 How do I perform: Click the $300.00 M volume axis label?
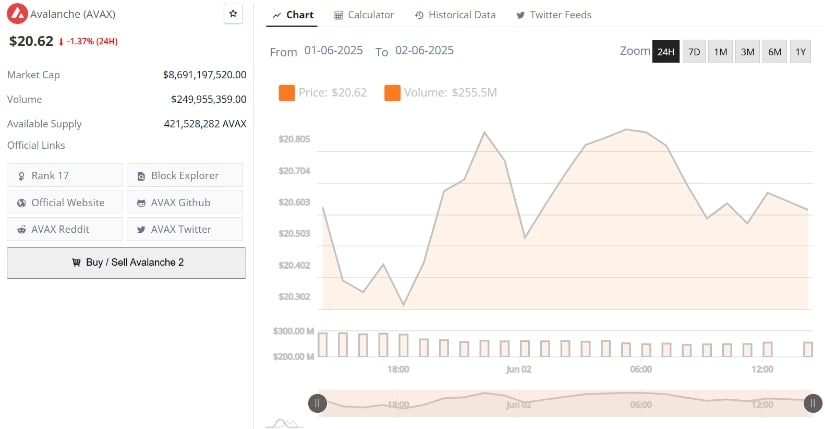click(294, 331)
